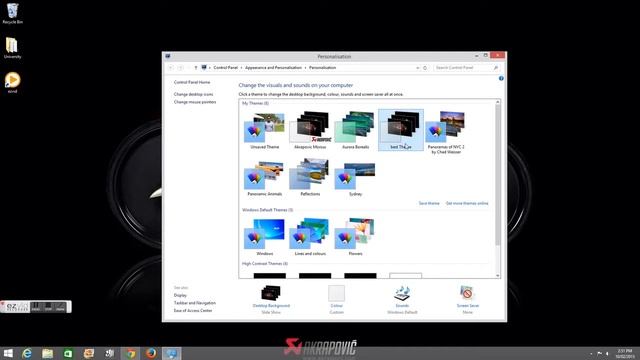Show hidden system tray icons
This screenshot has width=640, height=360.
pyautogui.click(x=591, y=353)
